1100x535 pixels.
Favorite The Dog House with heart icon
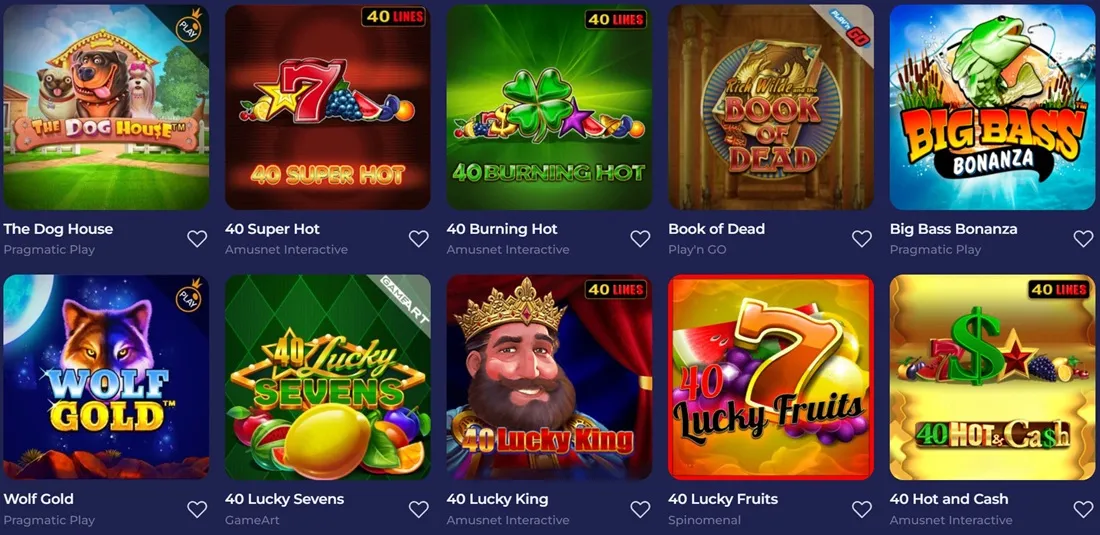197,238
